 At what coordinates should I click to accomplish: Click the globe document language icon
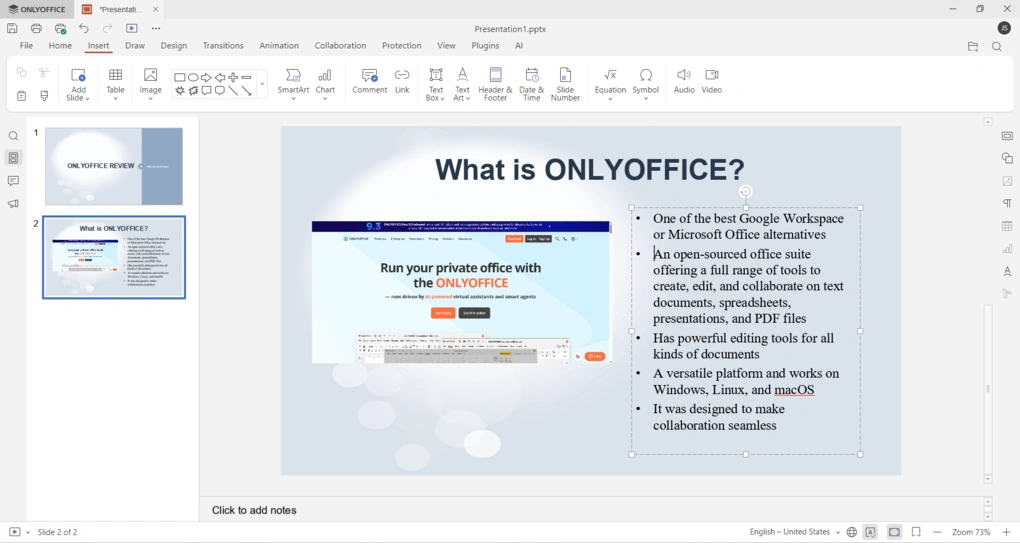(852, 532)
